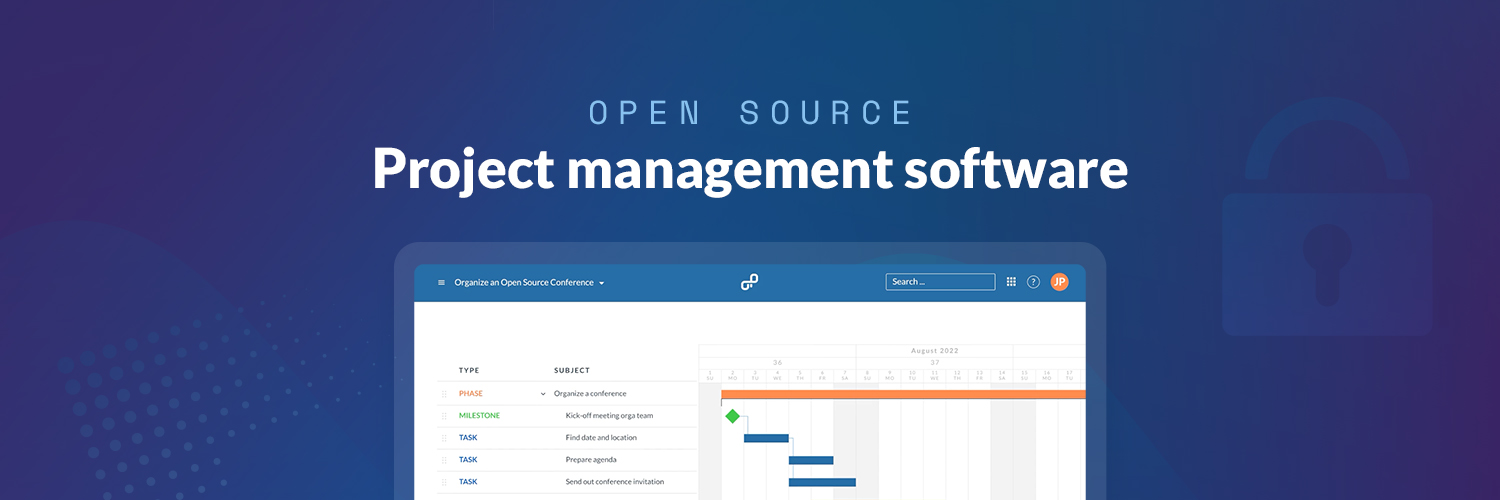Grab the drag handle of PHASE row
This screenshot has height=500, width=1500.
point(444,394)
